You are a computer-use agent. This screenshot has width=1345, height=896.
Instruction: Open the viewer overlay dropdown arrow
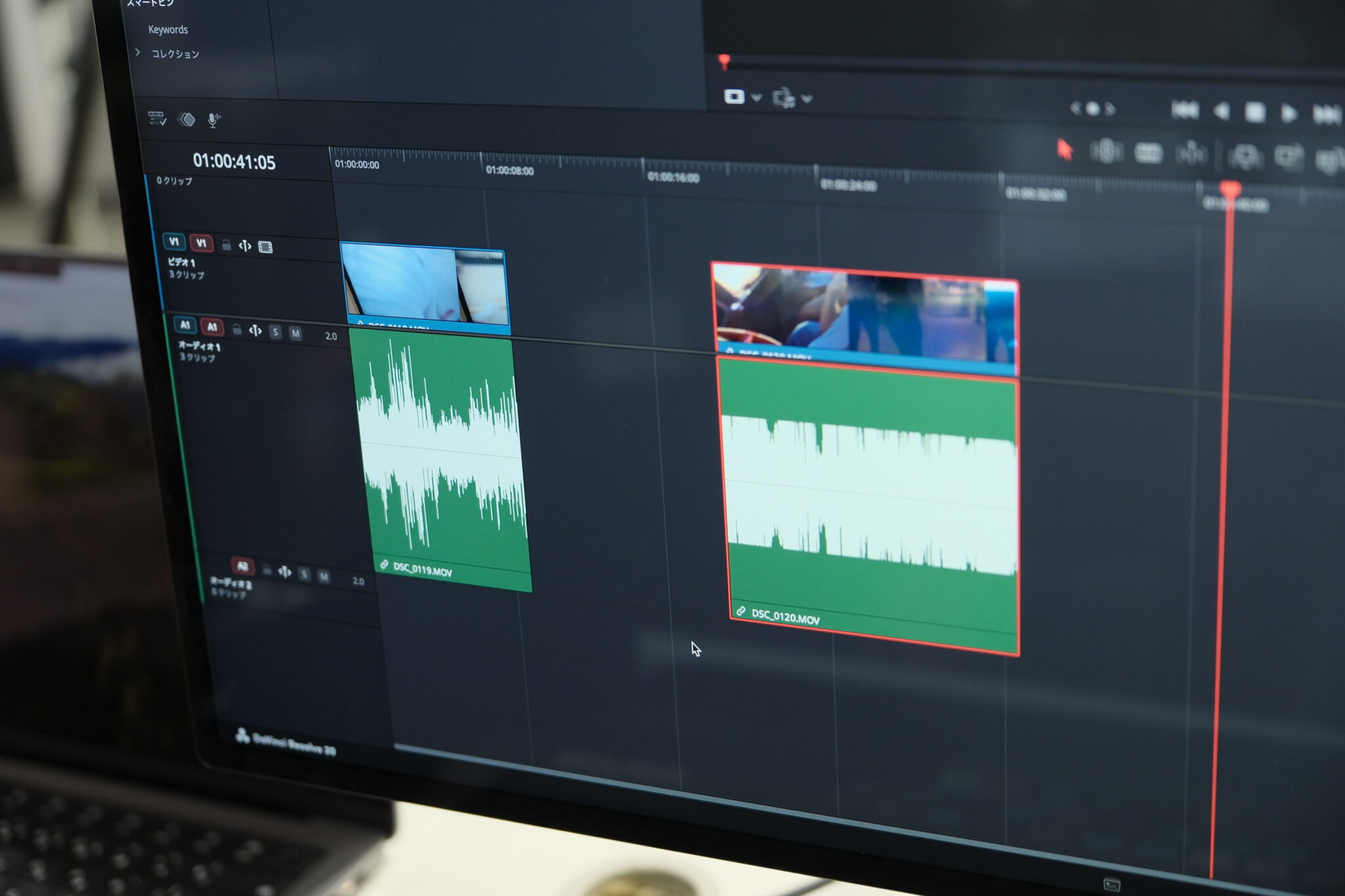pos(807,99)
